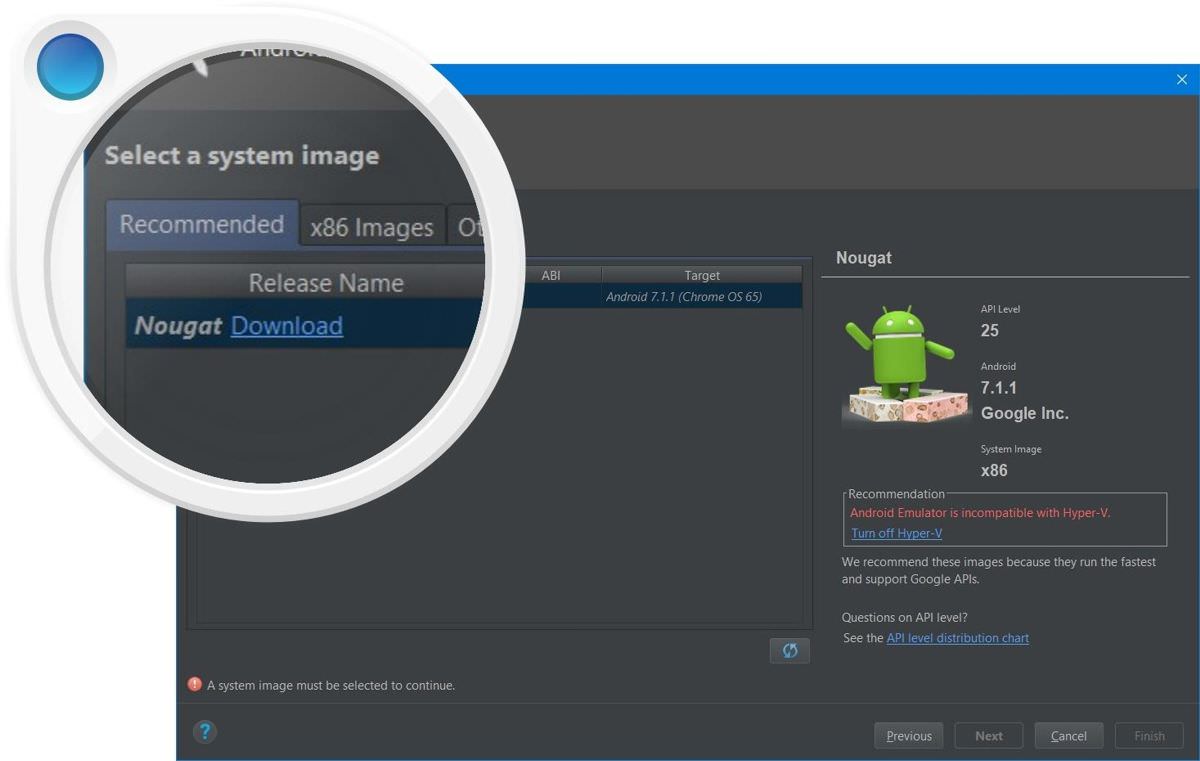Viewport: 1200px width, 761px height.
Task: Click the refresh system images icon
Action: pos(790,651)
